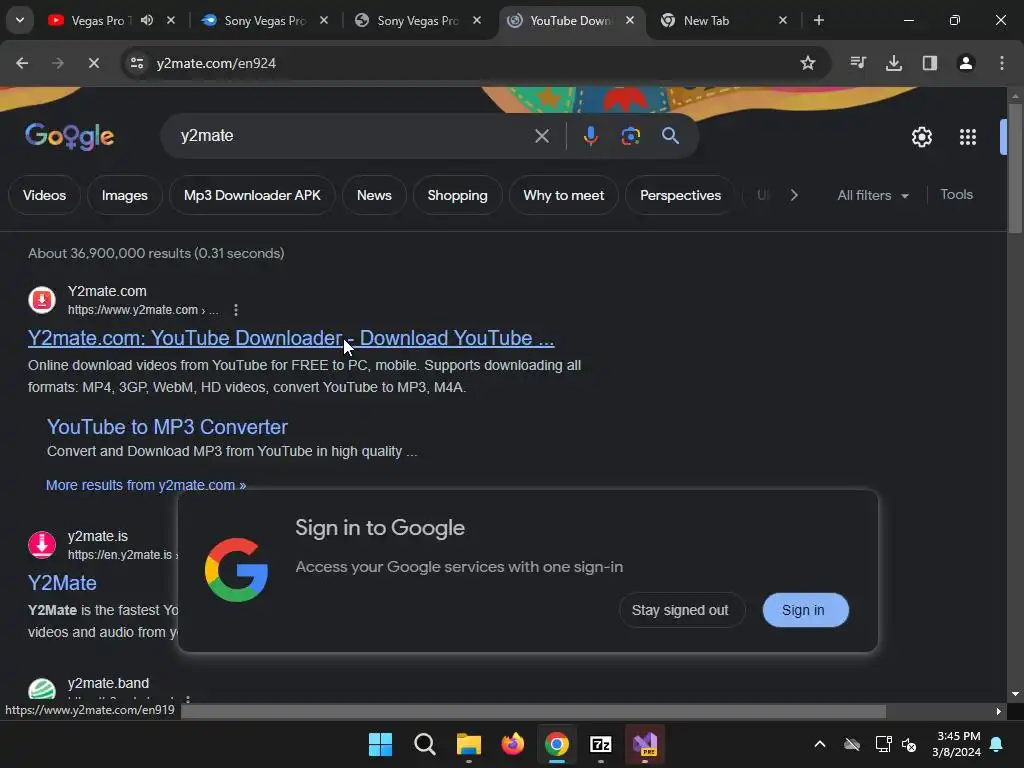Viewport: 1024px width, 768px height.
Task: Open notifications bell in system tray
Action: point(996,744)
